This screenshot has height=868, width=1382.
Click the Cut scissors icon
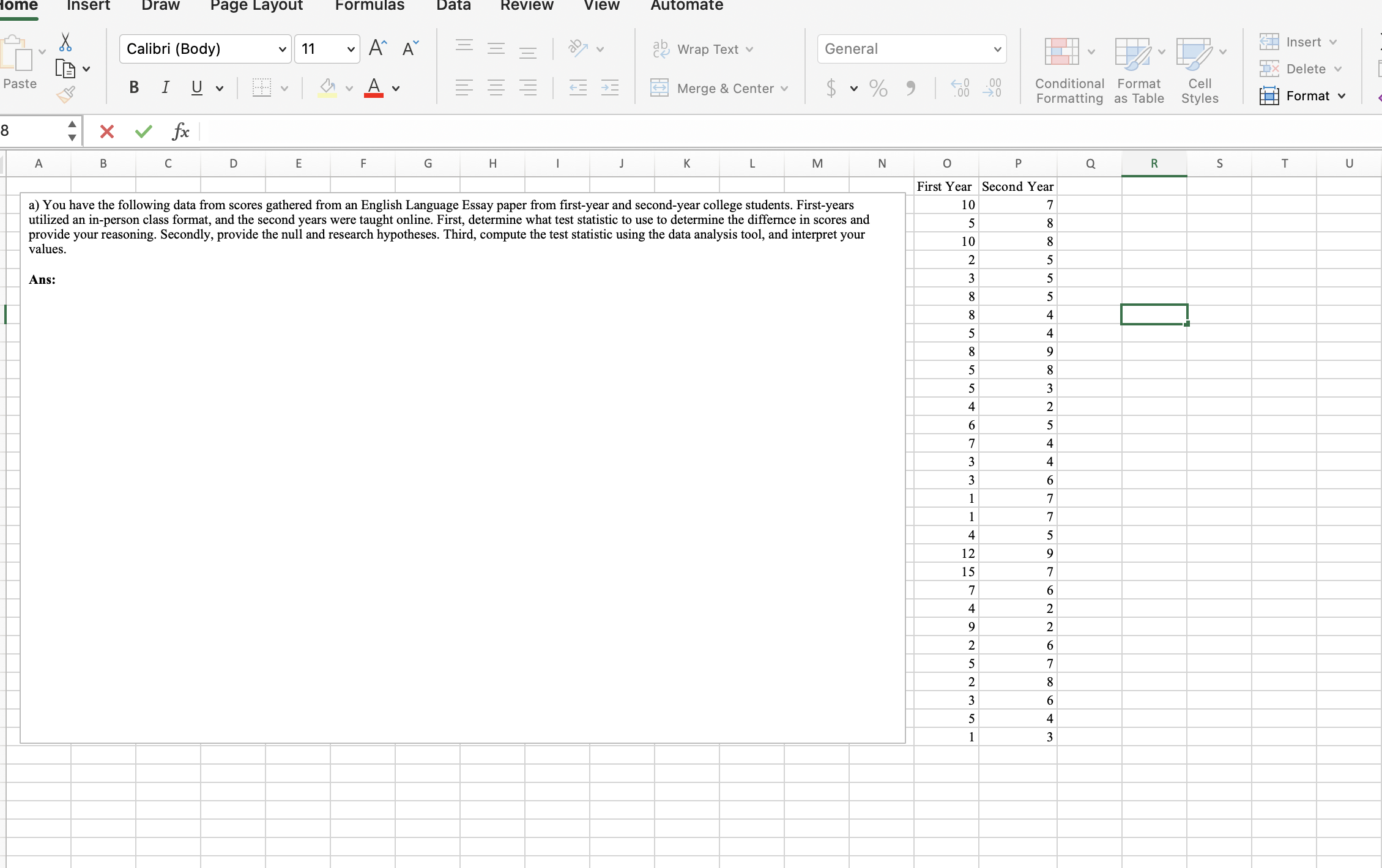tap(65, 42)
